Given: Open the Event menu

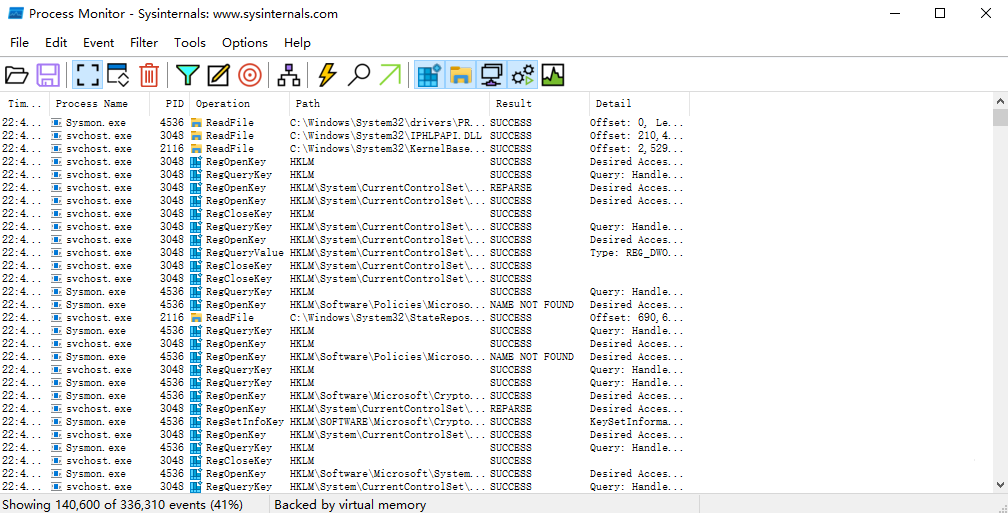Looking at the screenshot, I should click(98, 43).
